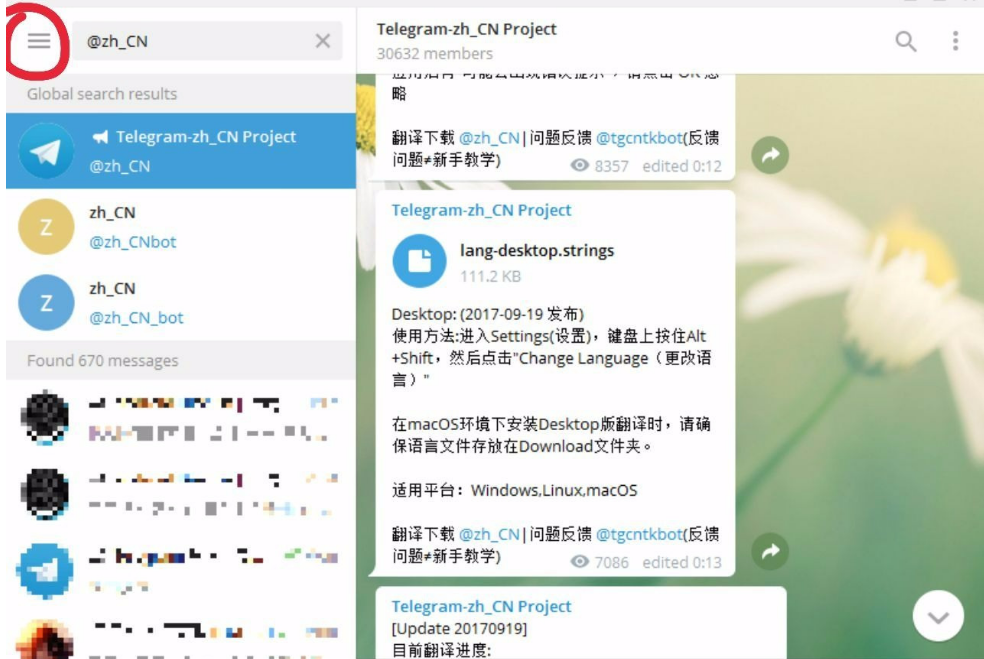Open the hamburger main menu
This screenshot has height=659, width=984.
38,41
